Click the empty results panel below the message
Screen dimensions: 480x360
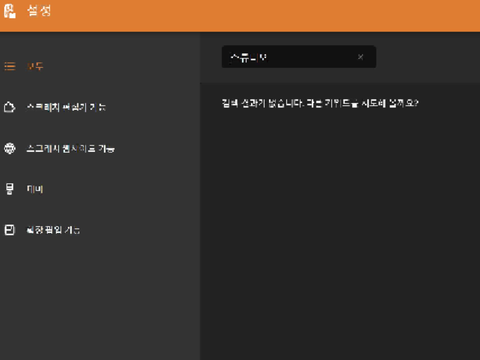[340, 233]
